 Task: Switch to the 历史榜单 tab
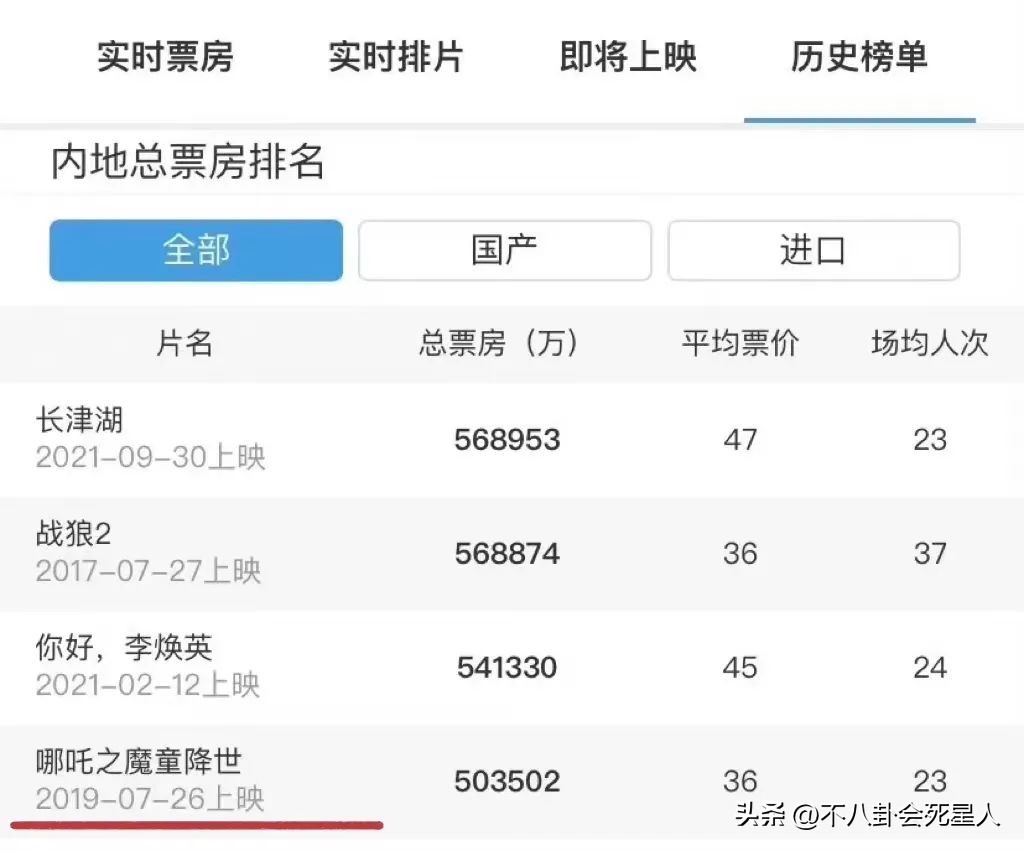point(858,58)
